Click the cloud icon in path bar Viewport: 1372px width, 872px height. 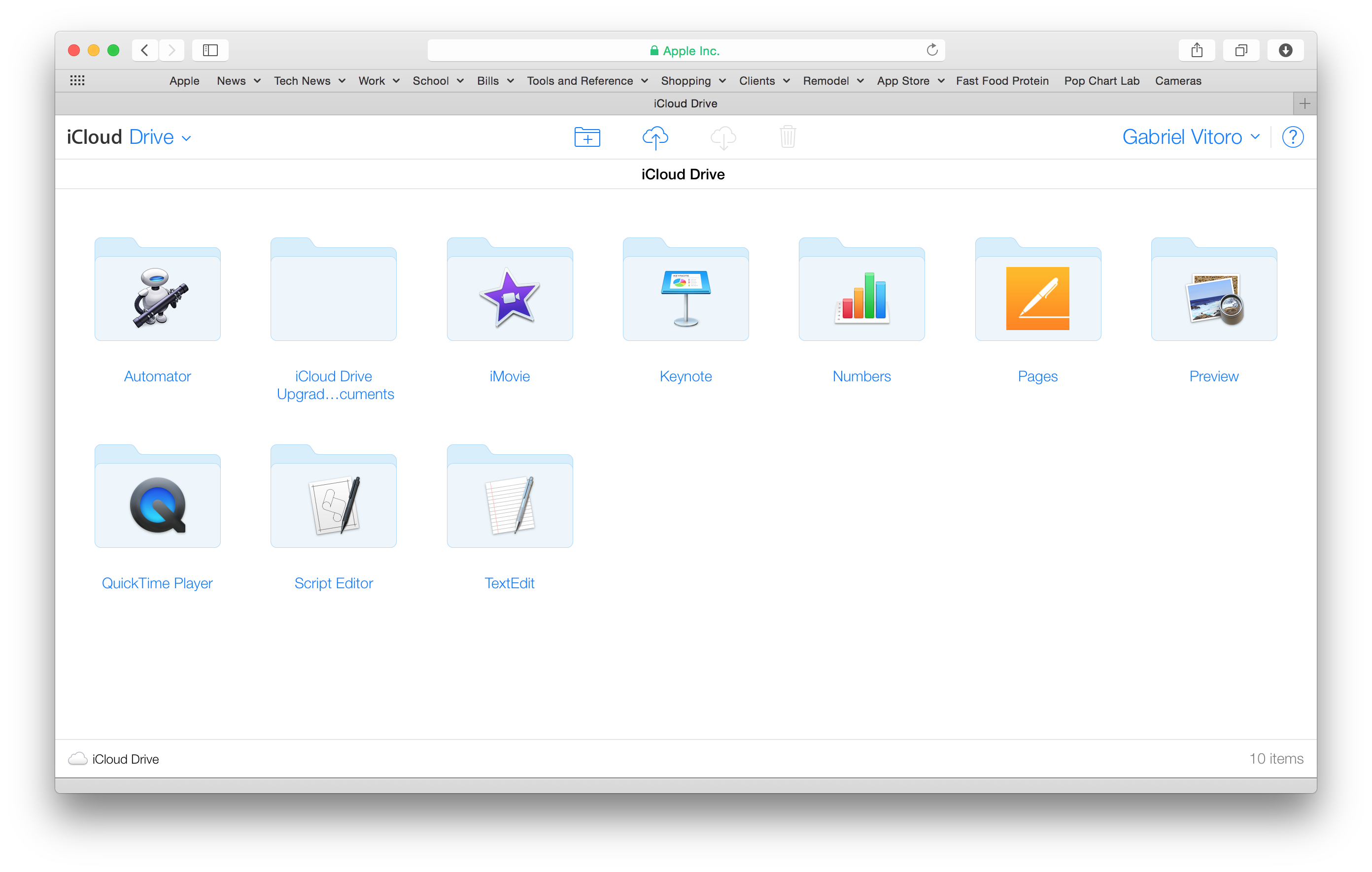[77, 759]
